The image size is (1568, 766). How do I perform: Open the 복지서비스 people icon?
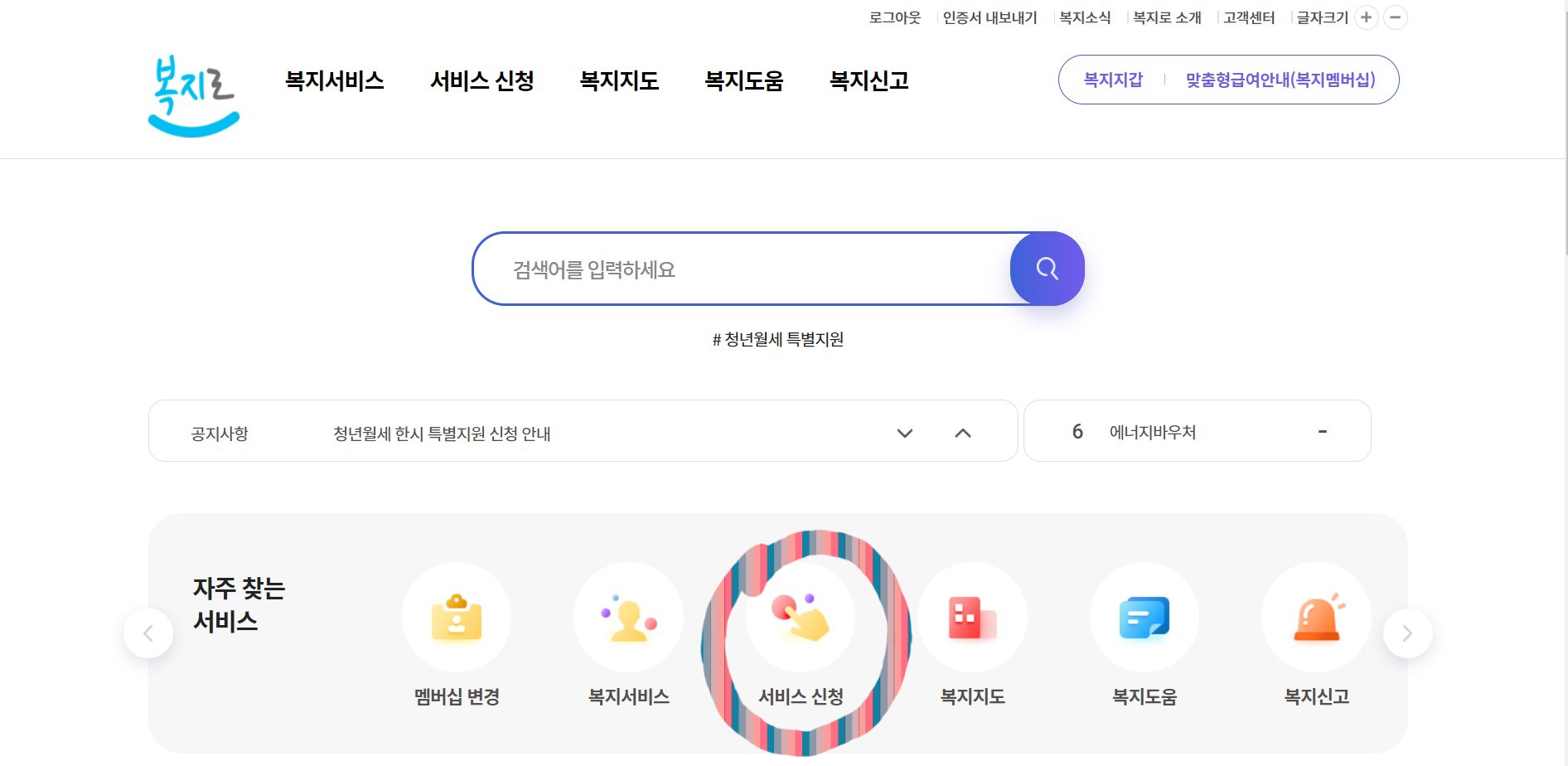[628, 618]
